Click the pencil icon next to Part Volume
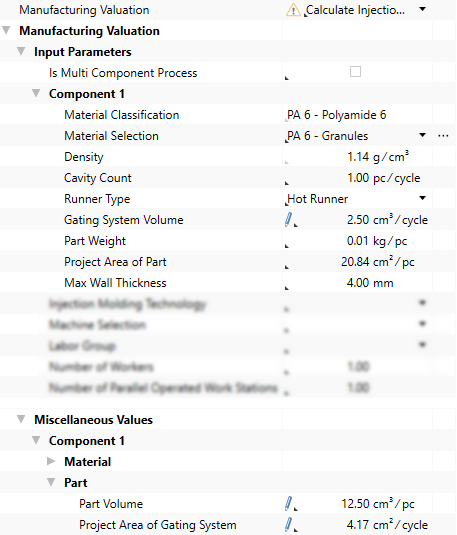 tap(288, 504)
